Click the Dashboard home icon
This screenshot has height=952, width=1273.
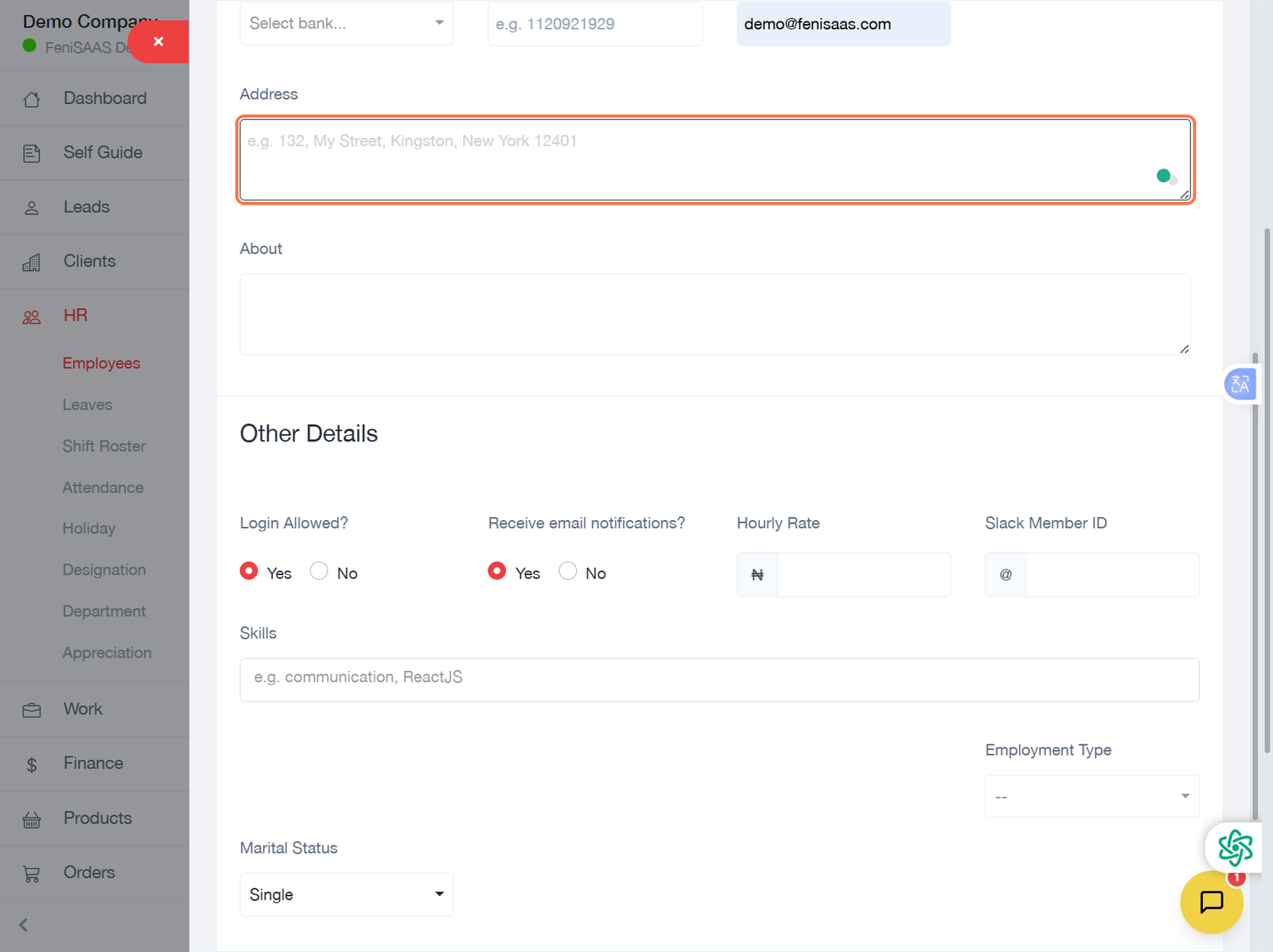(32, 99)
